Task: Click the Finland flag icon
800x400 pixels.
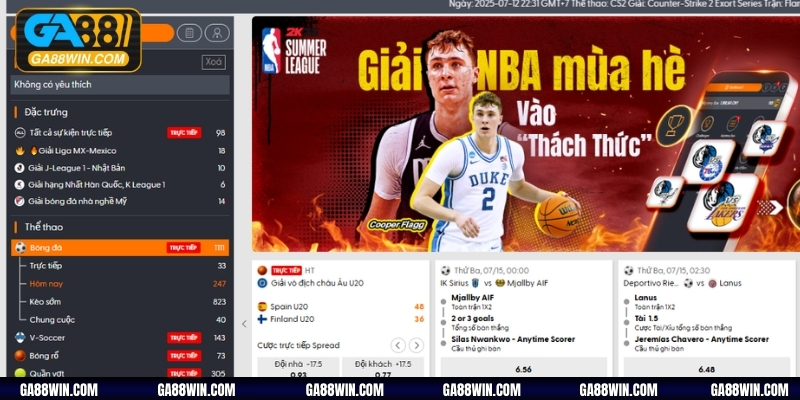Action: [262, 319]
